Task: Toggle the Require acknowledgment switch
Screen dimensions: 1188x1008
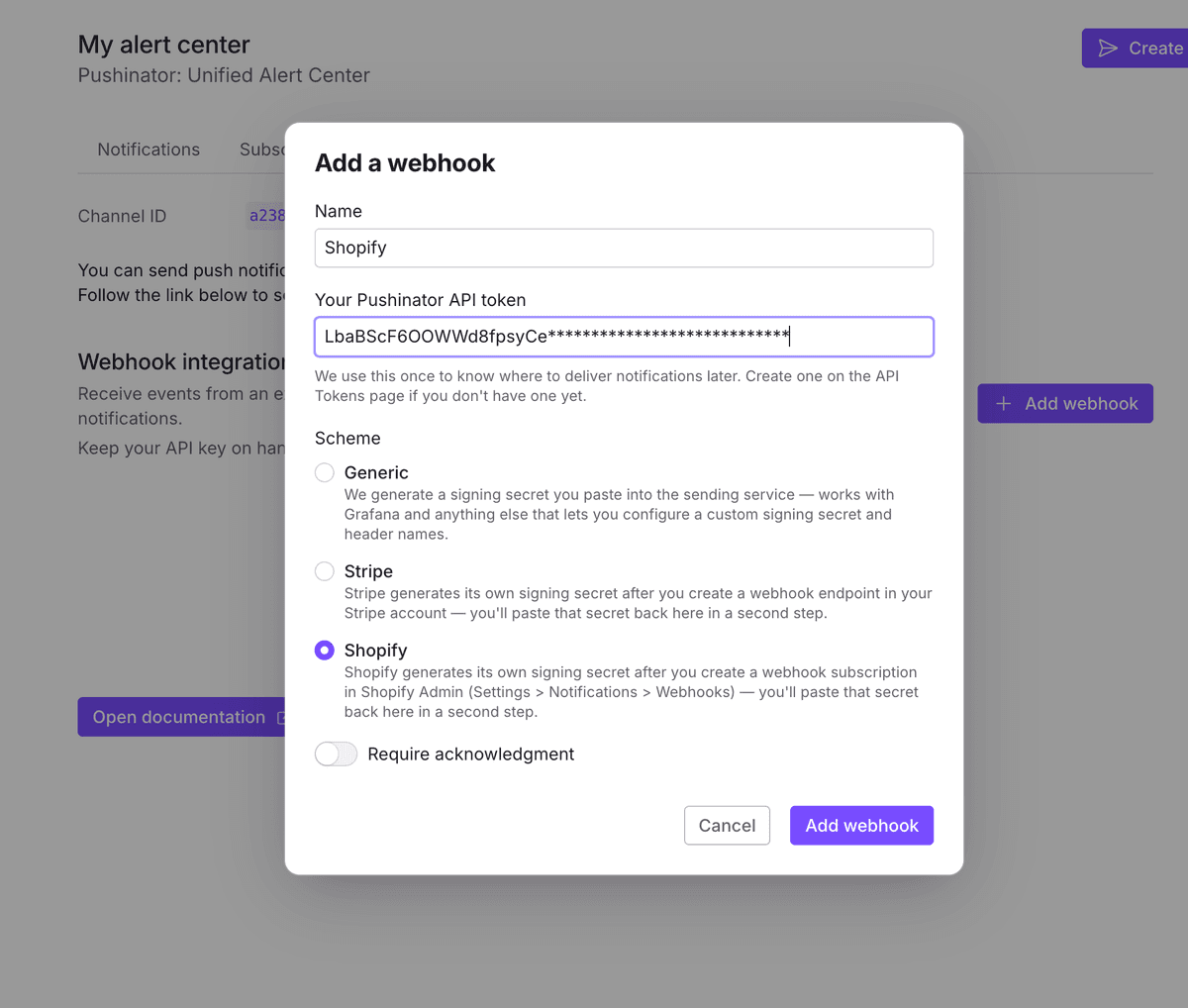Action: click(x=336, y=755)
